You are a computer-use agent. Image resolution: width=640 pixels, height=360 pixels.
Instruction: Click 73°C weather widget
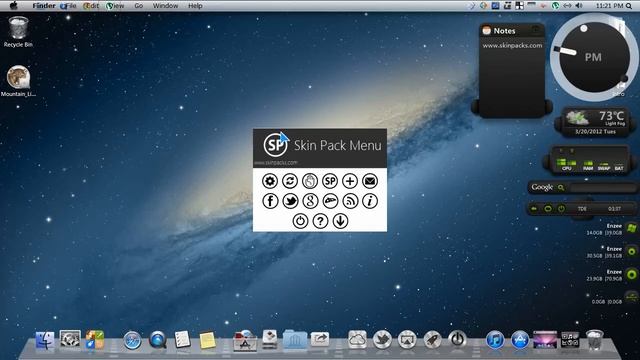[595, 122]
